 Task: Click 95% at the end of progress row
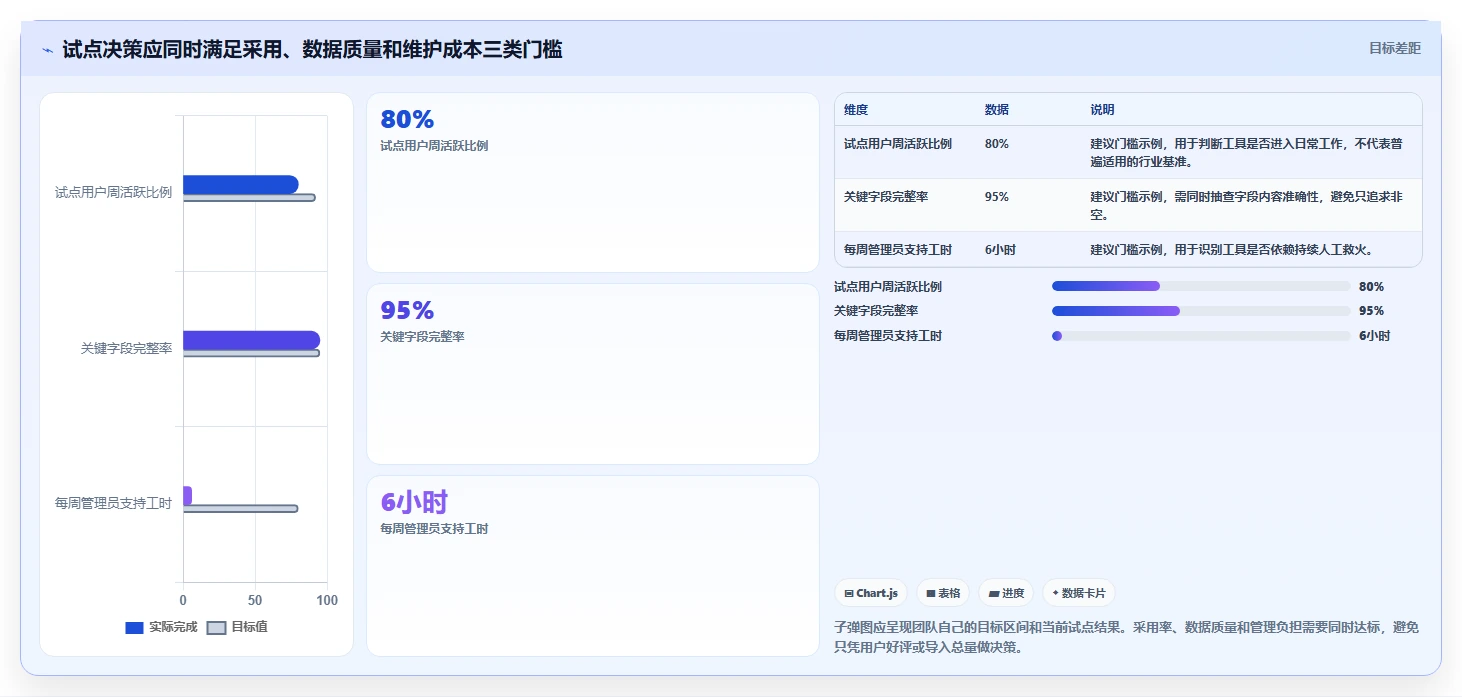1371,311
